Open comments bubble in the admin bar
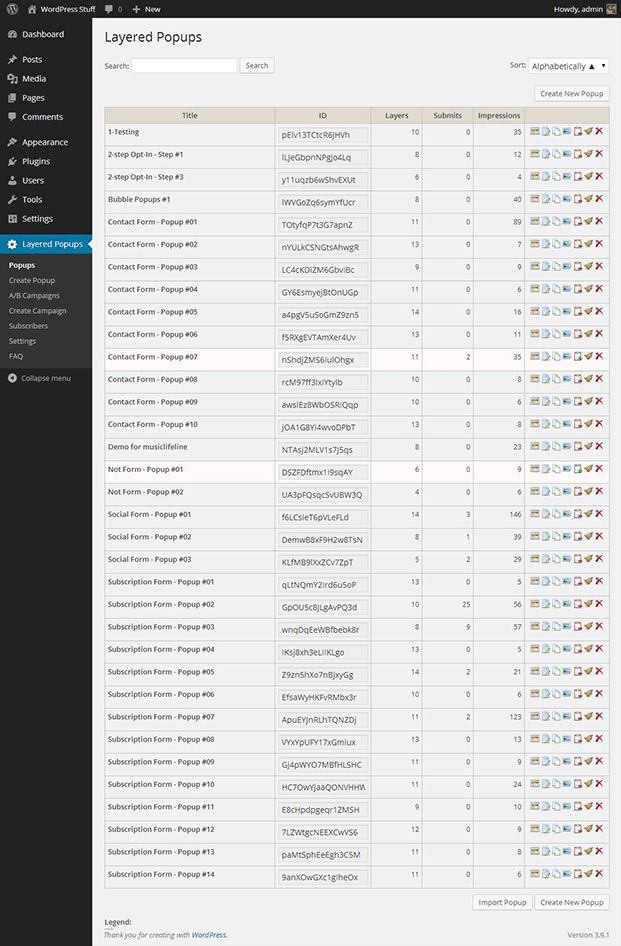The image size is (621, 946). tap(112, 9)
